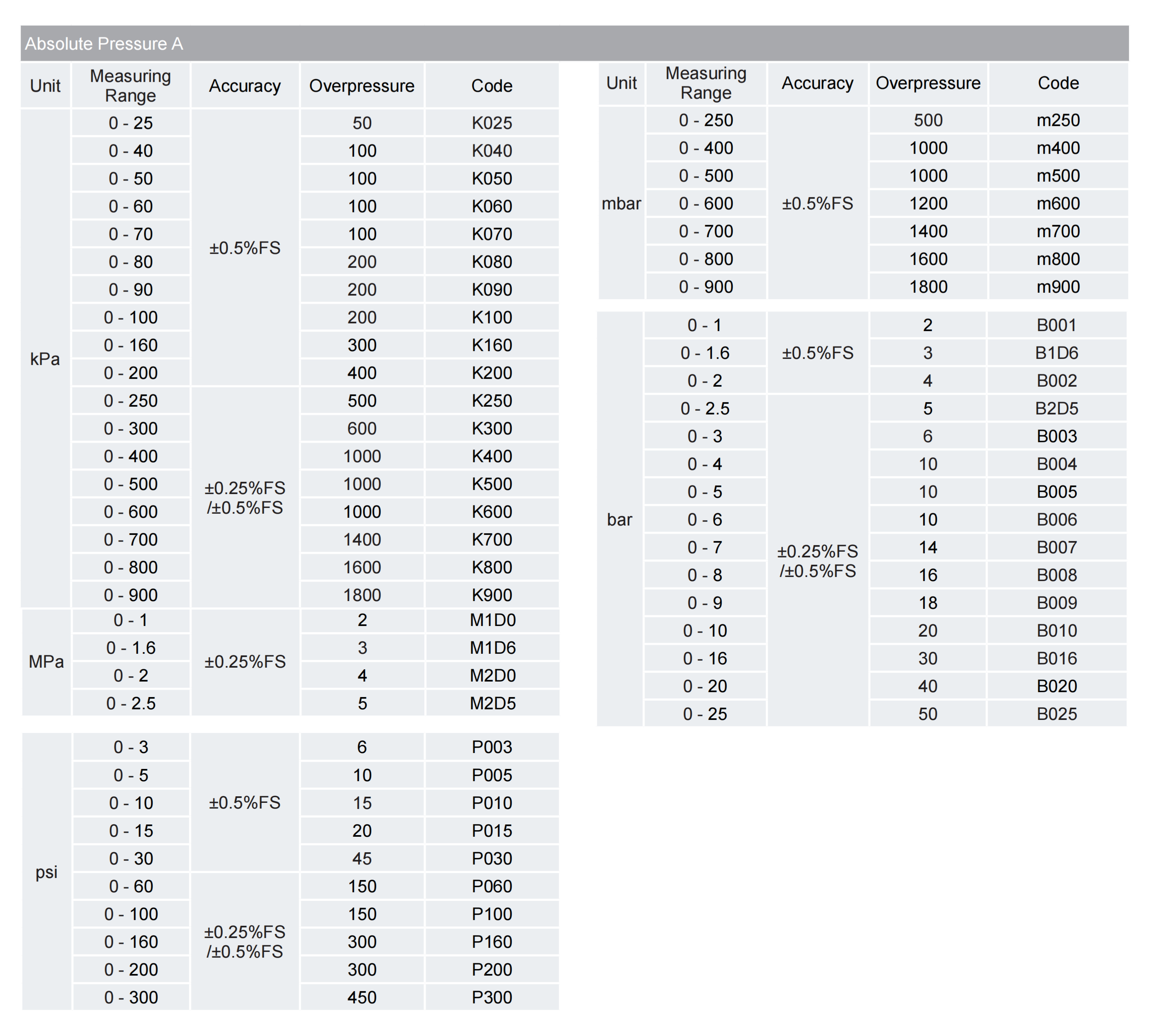
Task: Click the m900 code cell
Action: 1057,286
